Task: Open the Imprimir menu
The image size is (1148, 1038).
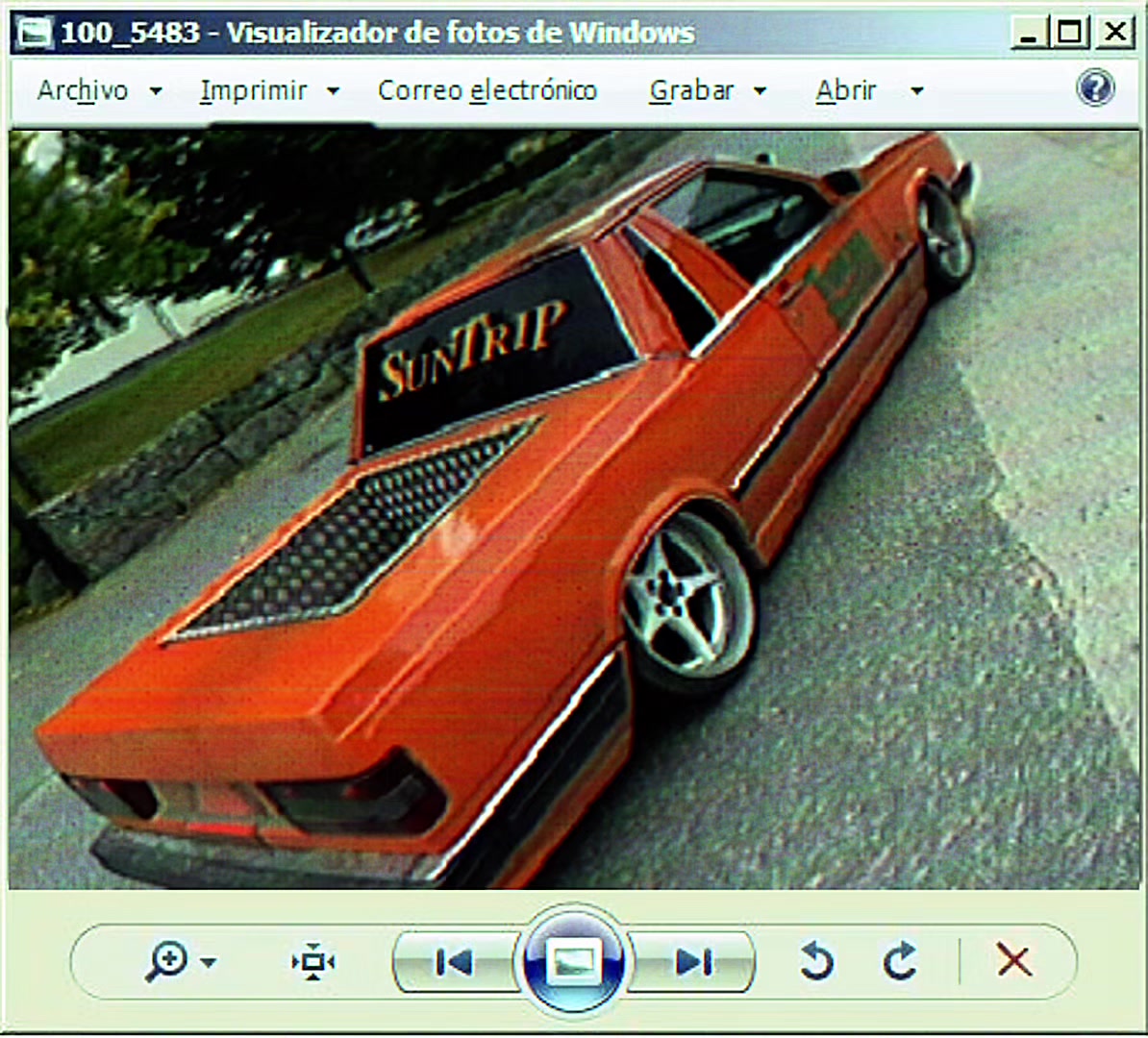Action: [x=253, y=90]
